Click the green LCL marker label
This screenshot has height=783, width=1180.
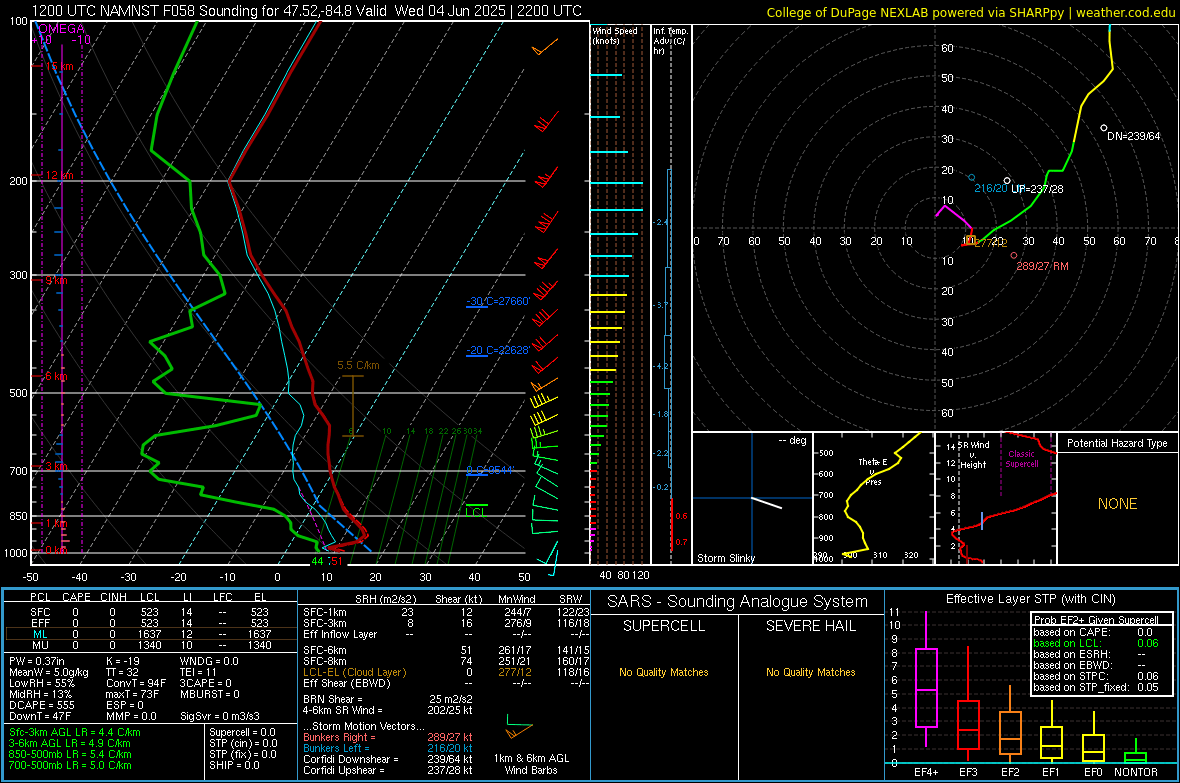coord(476,512)
